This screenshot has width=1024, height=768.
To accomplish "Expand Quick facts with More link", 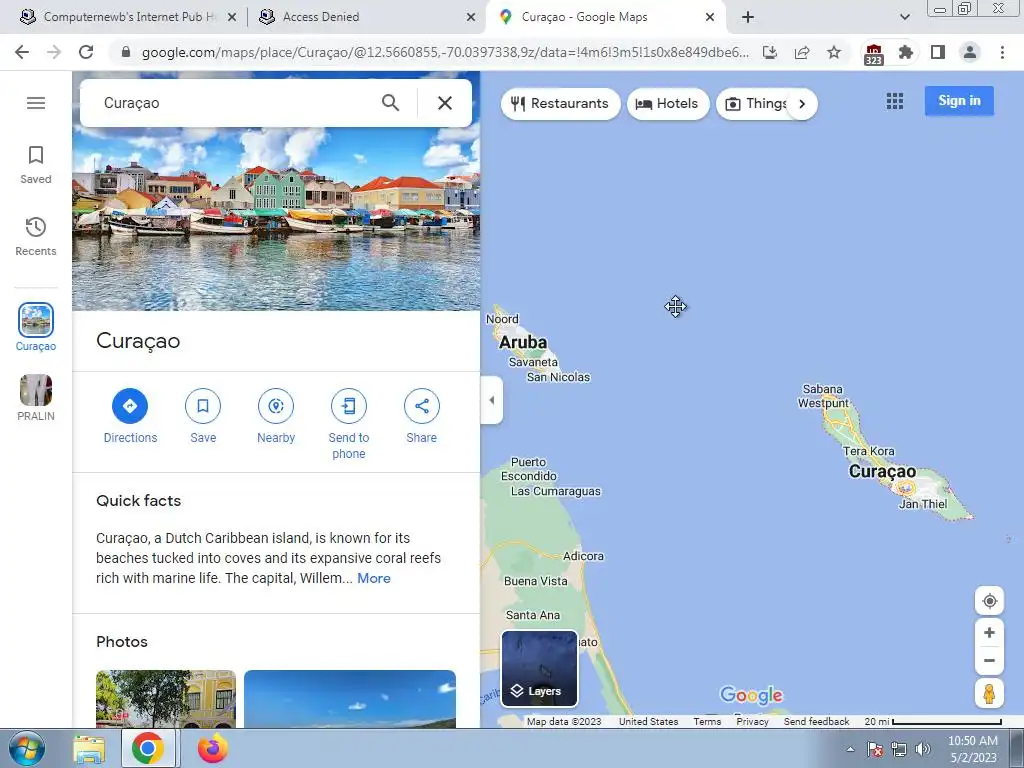I will tap(374, 578).
